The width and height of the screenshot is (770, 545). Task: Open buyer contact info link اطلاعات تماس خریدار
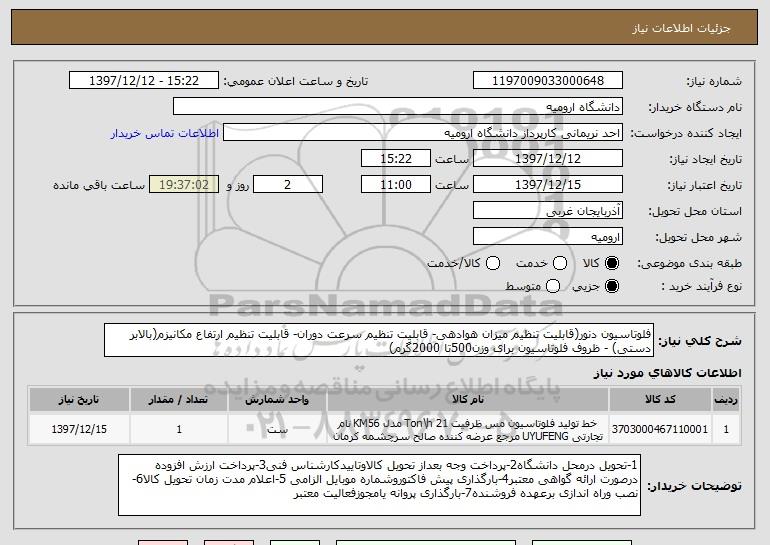click(165, 134)
